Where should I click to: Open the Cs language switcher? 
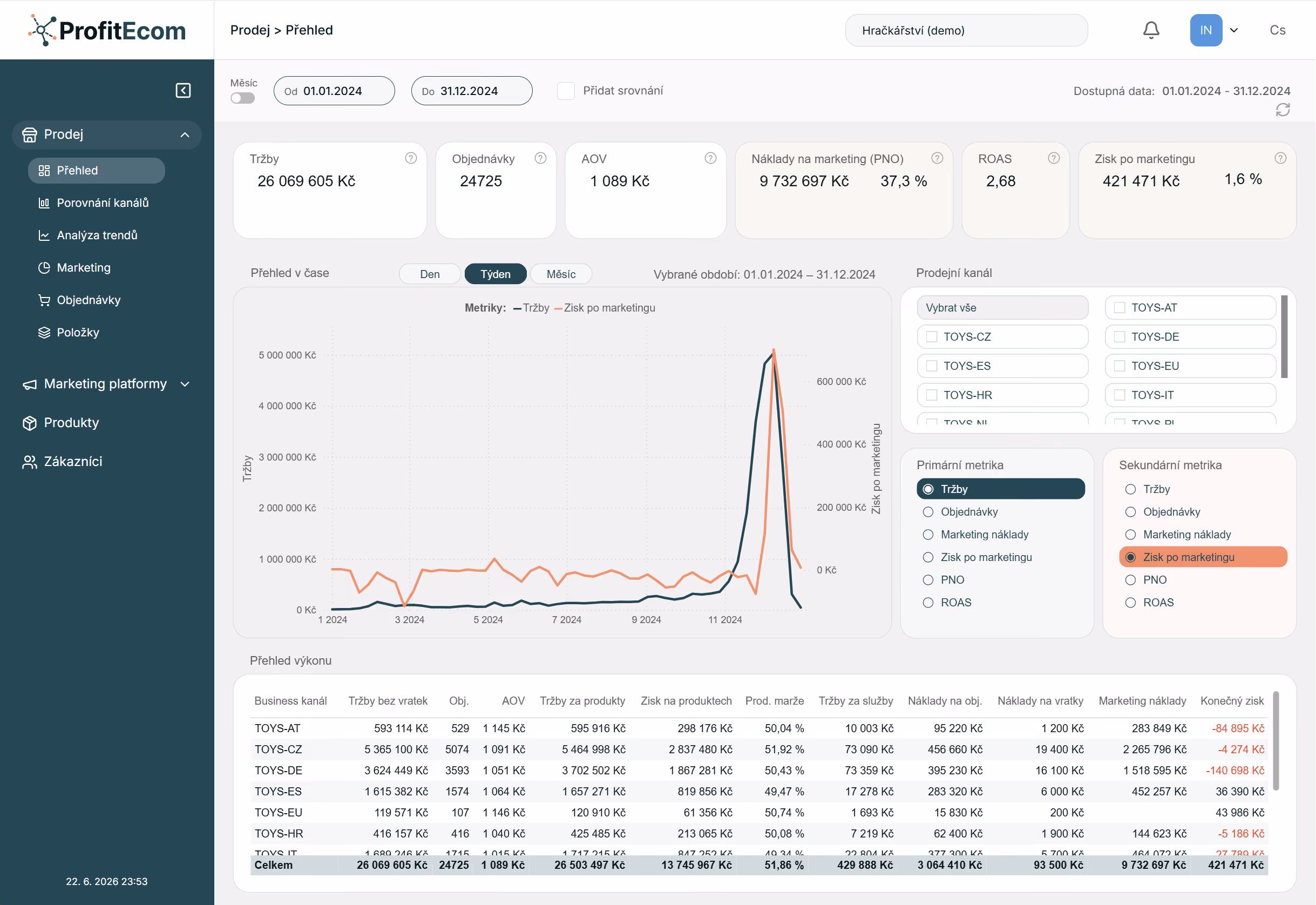click(1278, 30)
